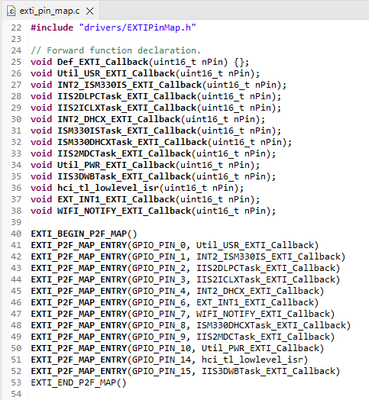The height and width of the screenshot is (400, 369).
Task: Click the GPIO_PIN_2 map entry line
Action: pyautogui.click(x=185, y=268)
